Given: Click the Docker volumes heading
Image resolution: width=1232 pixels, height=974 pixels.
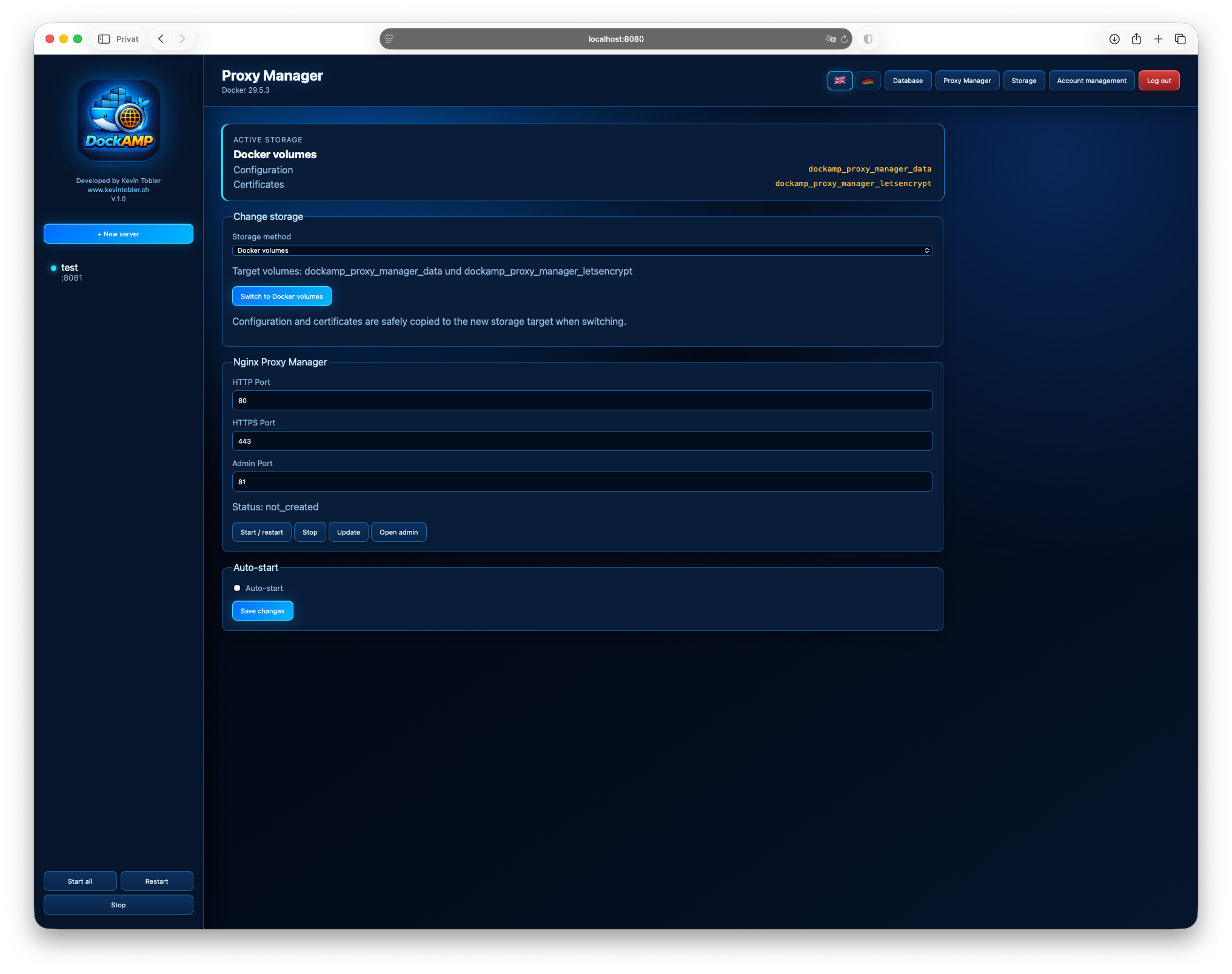Looking at the screenshot, I should click(x=275, y=155).
